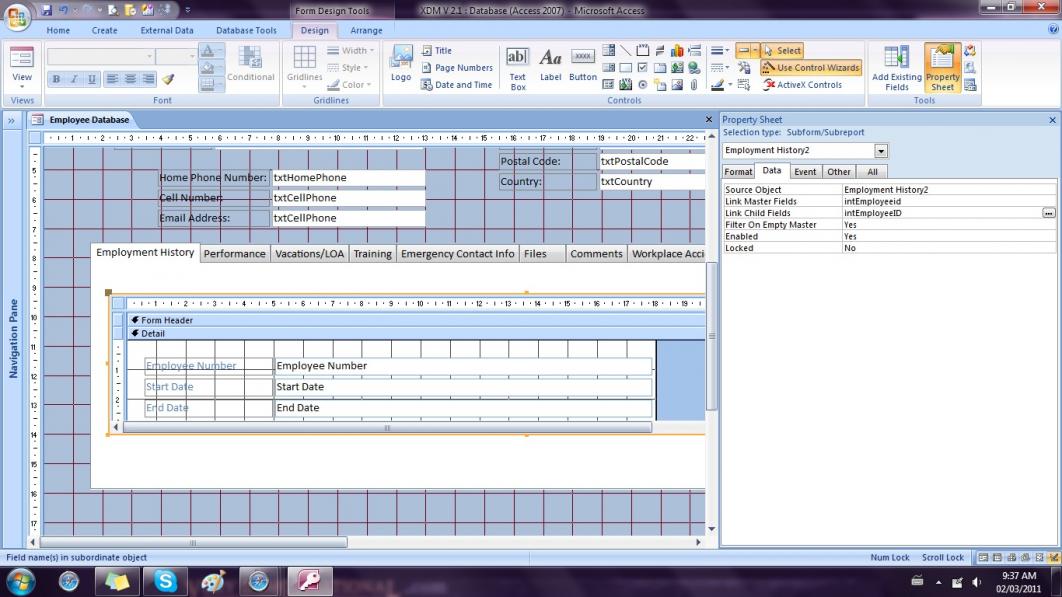Switch to the Arrange ribbon tab
Screen dimensions: 1062x597
(x=366, y=31)
